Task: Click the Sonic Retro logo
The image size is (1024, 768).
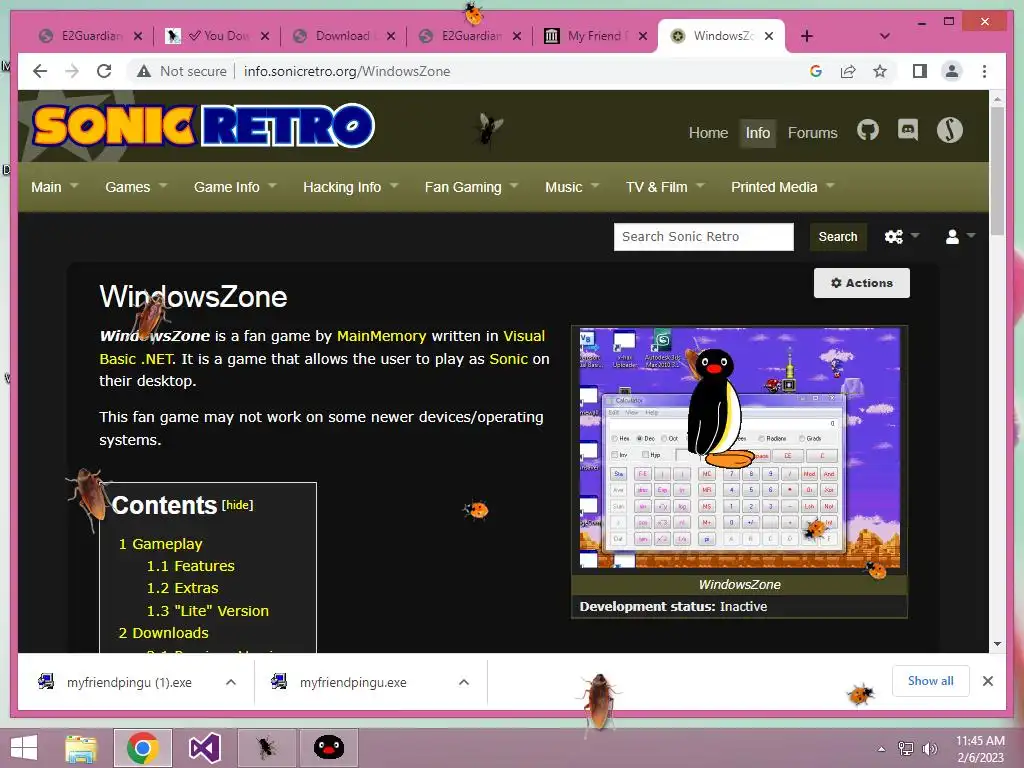Action: (204, 126)
